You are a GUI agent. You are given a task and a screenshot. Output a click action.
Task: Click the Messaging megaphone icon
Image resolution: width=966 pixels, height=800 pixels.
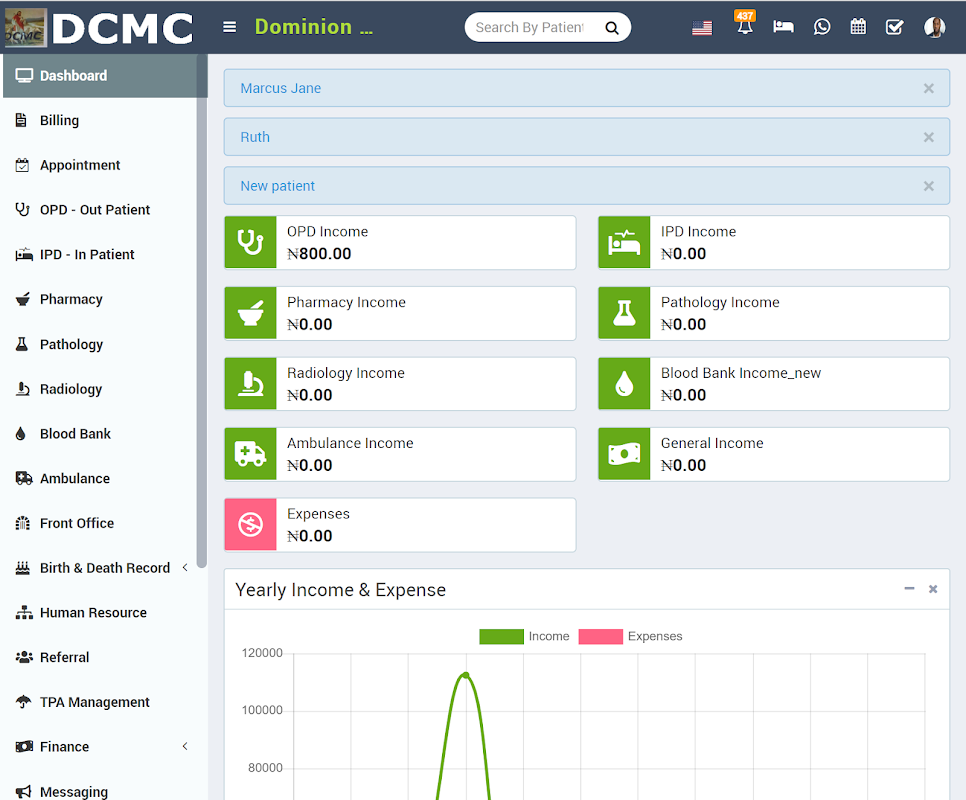[x=23, y=791]
